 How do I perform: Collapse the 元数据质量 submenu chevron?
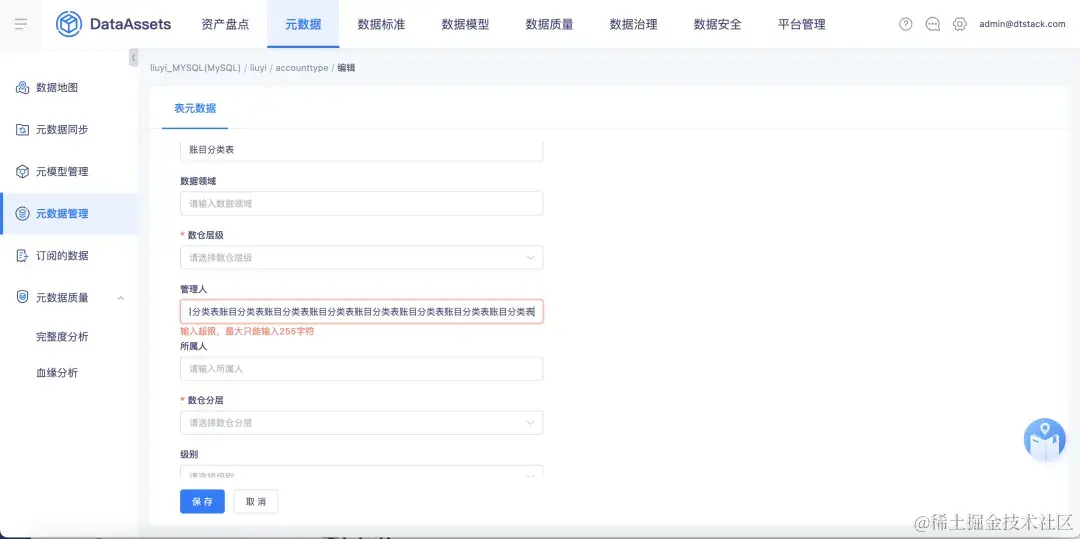(x=121, y=298)
